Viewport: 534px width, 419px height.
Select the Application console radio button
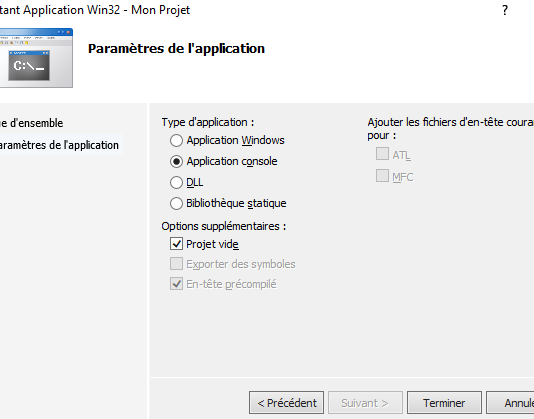pos(176,161)
